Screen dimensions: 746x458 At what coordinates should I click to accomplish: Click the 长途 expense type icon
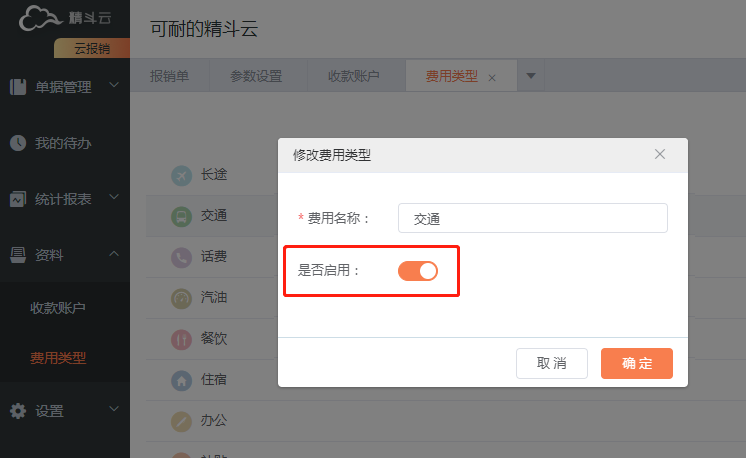tap(181, 176)
